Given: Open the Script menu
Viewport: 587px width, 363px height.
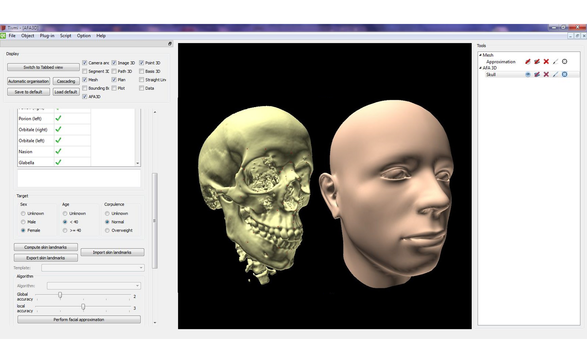Looking at the screenshot, I should click(66, 36).
